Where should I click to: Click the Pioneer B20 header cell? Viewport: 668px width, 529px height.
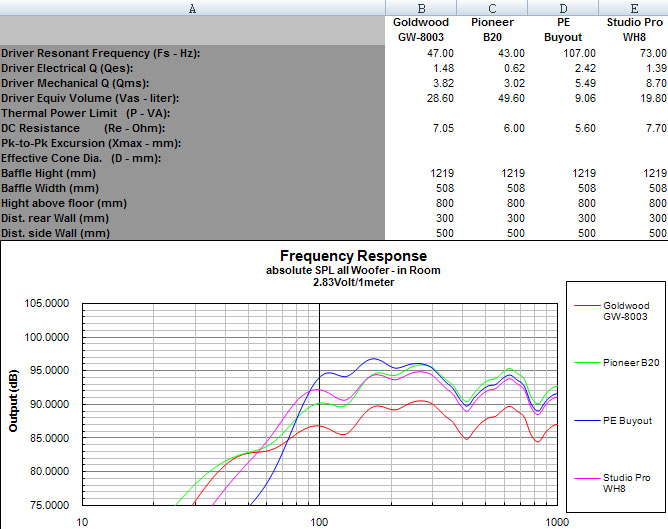pyautogui.click(x=492, y=30)
